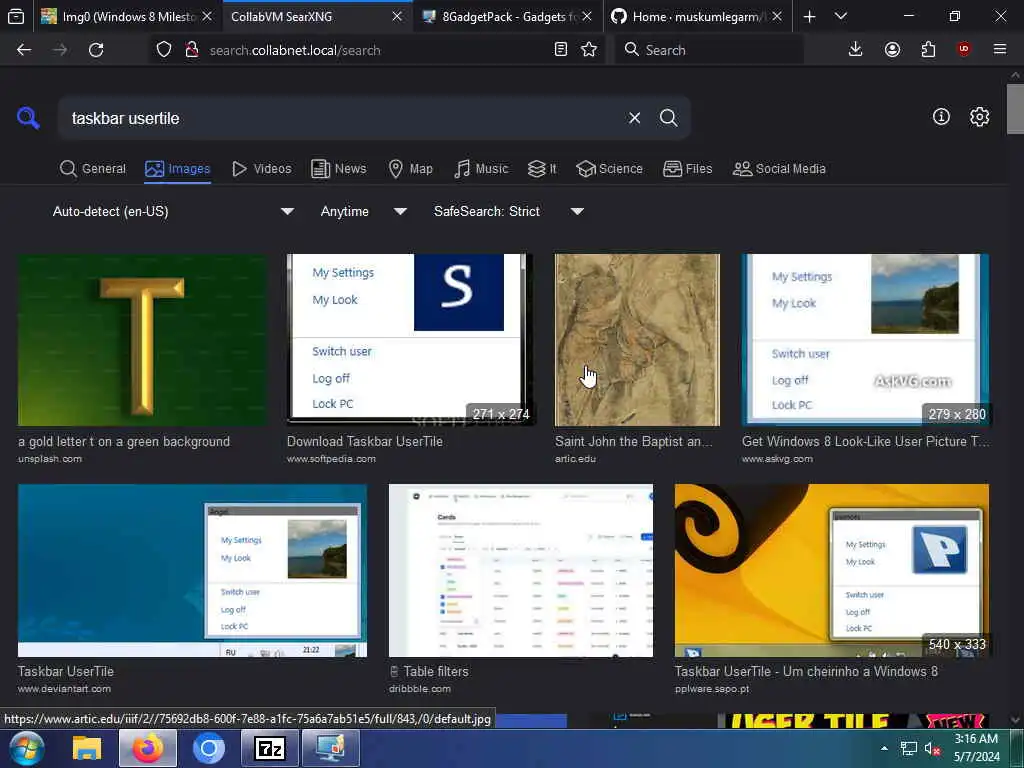Image resolution: width=1024 pixels, height=768 pixels.
Task: Switch to the Social Media category
Action: click(779, 168)
